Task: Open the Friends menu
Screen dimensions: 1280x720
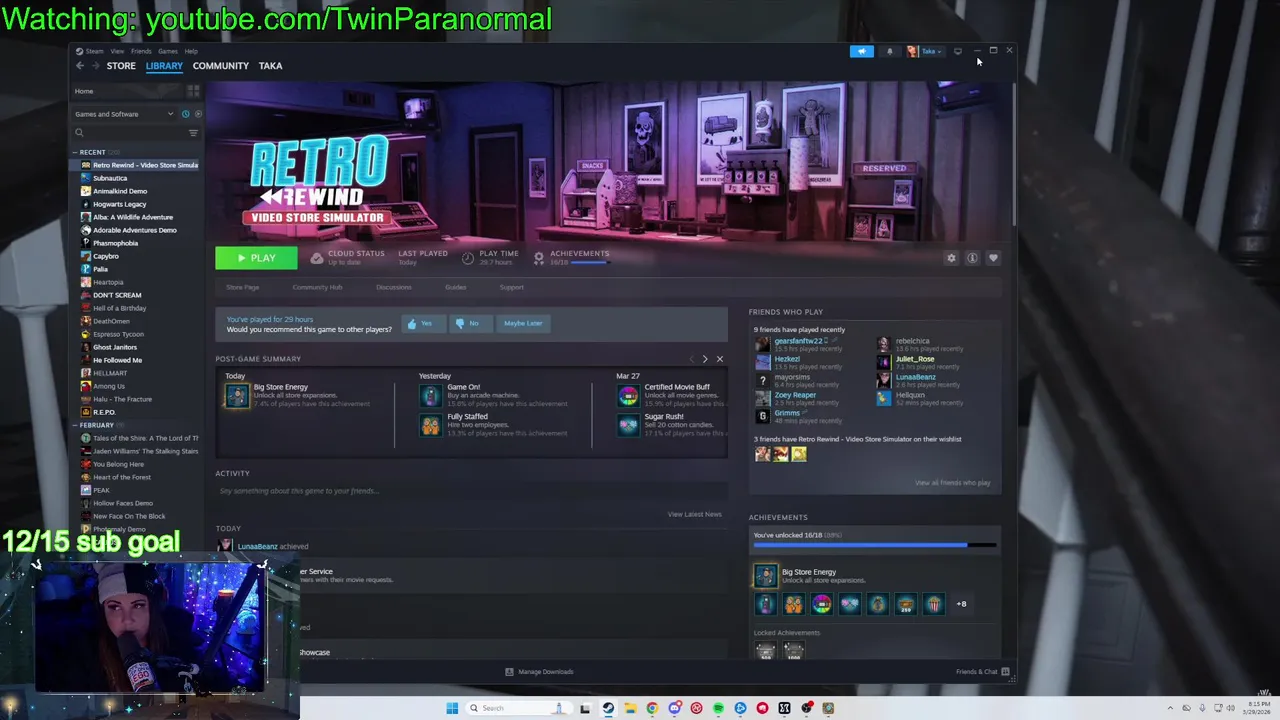Action: tap(141, 51)
